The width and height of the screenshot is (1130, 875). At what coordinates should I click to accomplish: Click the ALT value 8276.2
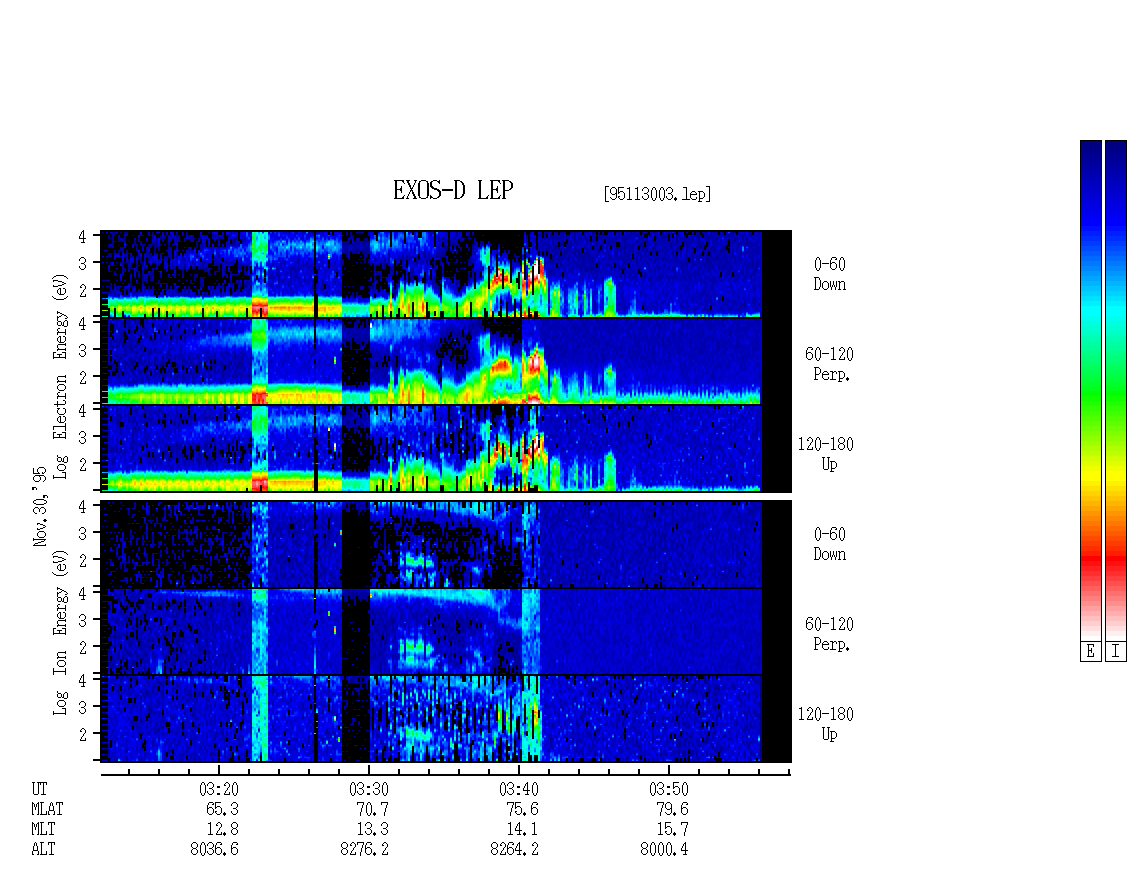pos(365,849)
